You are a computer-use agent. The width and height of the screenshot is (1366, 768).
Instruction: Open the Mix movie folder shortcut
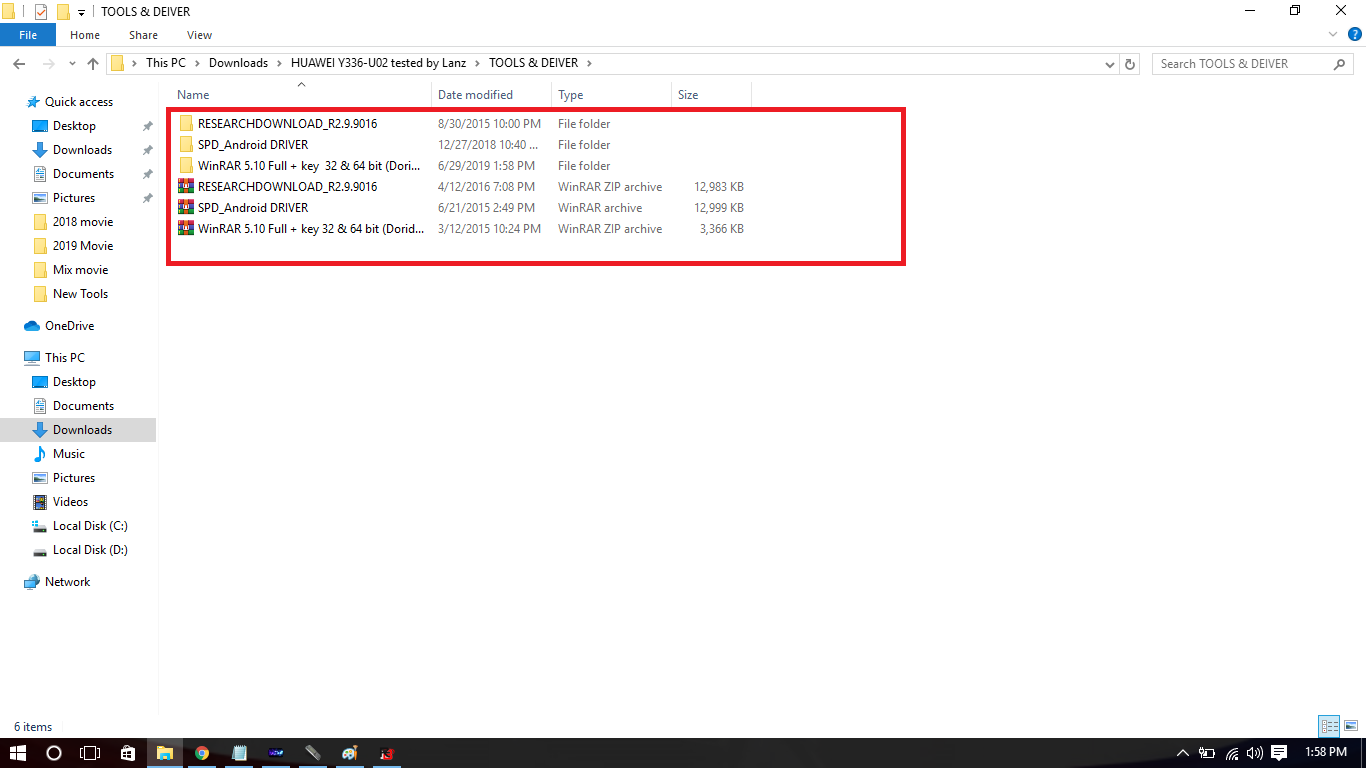[x=80, y=270]
